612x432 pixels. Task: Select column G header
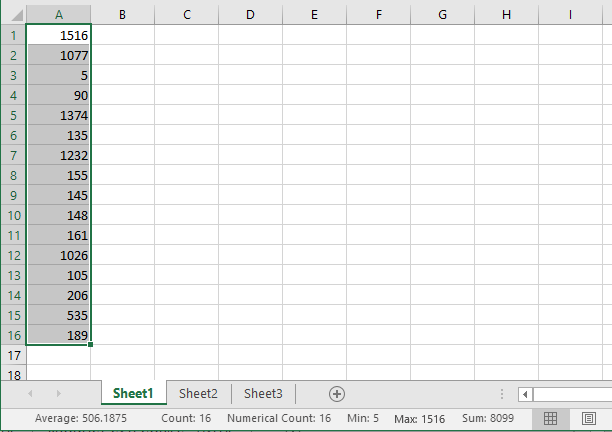[x=443, y=15]
